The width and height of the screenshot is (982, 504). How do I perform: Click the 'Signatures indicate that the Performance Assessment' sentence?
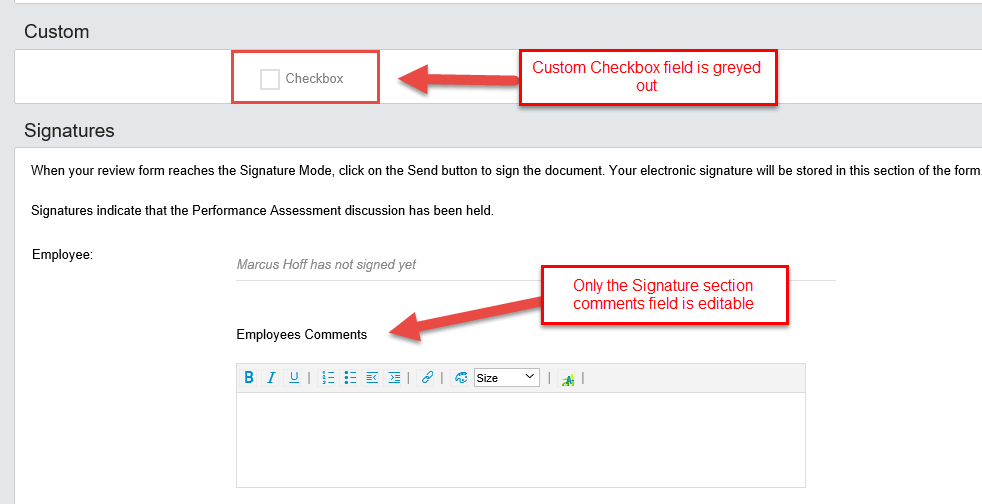[262, 210]
